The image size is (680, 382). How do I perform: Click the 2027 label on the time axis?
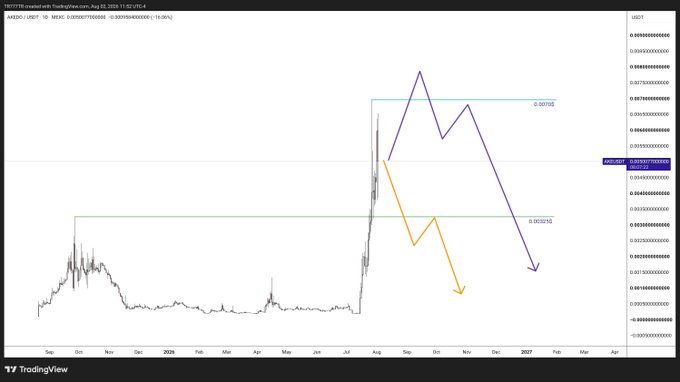tap(526, 352)
